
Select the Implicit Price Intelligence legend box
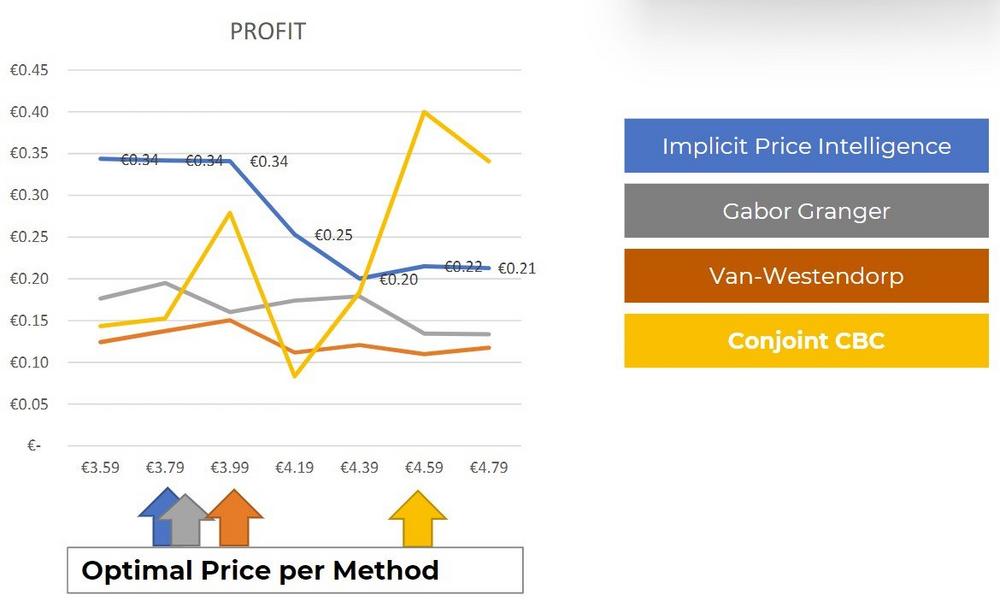pyautogui.click(x=806, y=146)
